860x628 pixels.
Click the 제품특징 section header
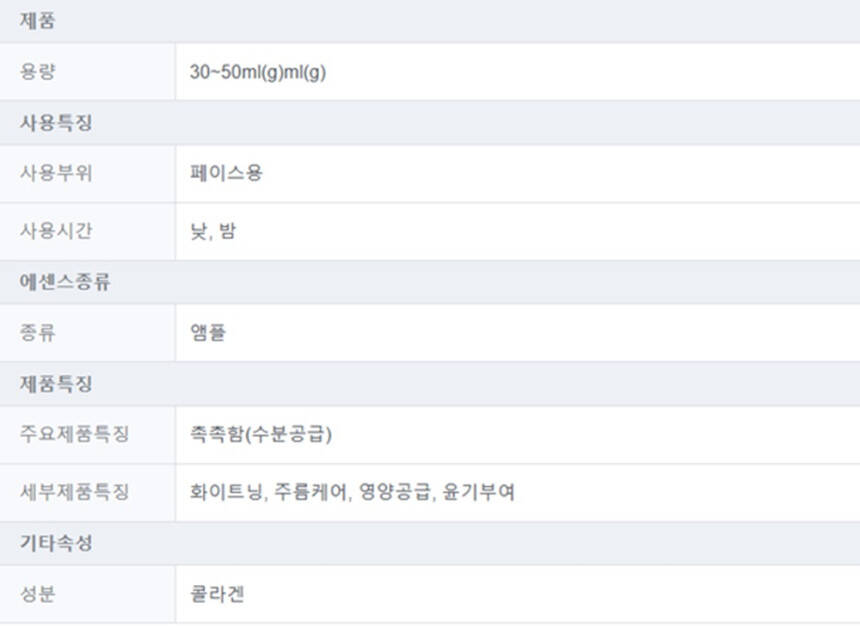coord(56,384)
